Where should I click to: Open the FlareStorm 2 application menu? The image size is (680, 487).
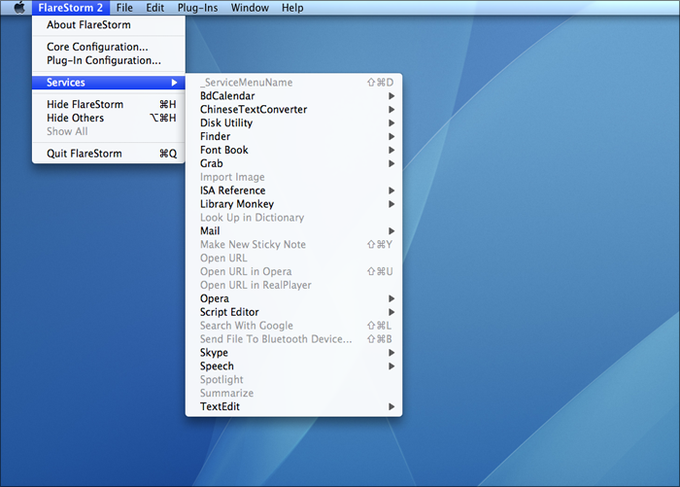coord(70,8)
